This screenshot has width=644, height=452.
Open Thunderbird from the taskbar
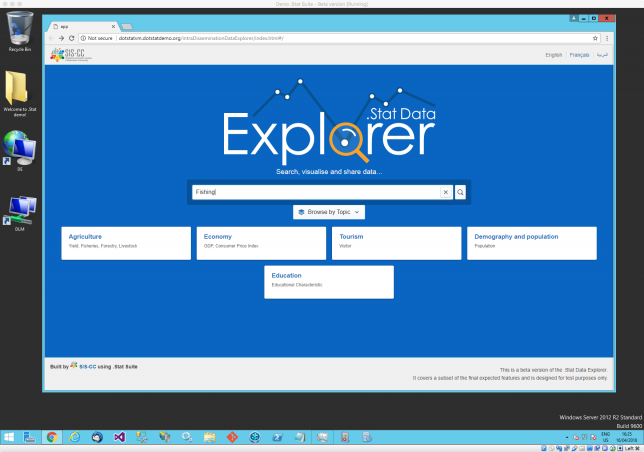(97, 437)
